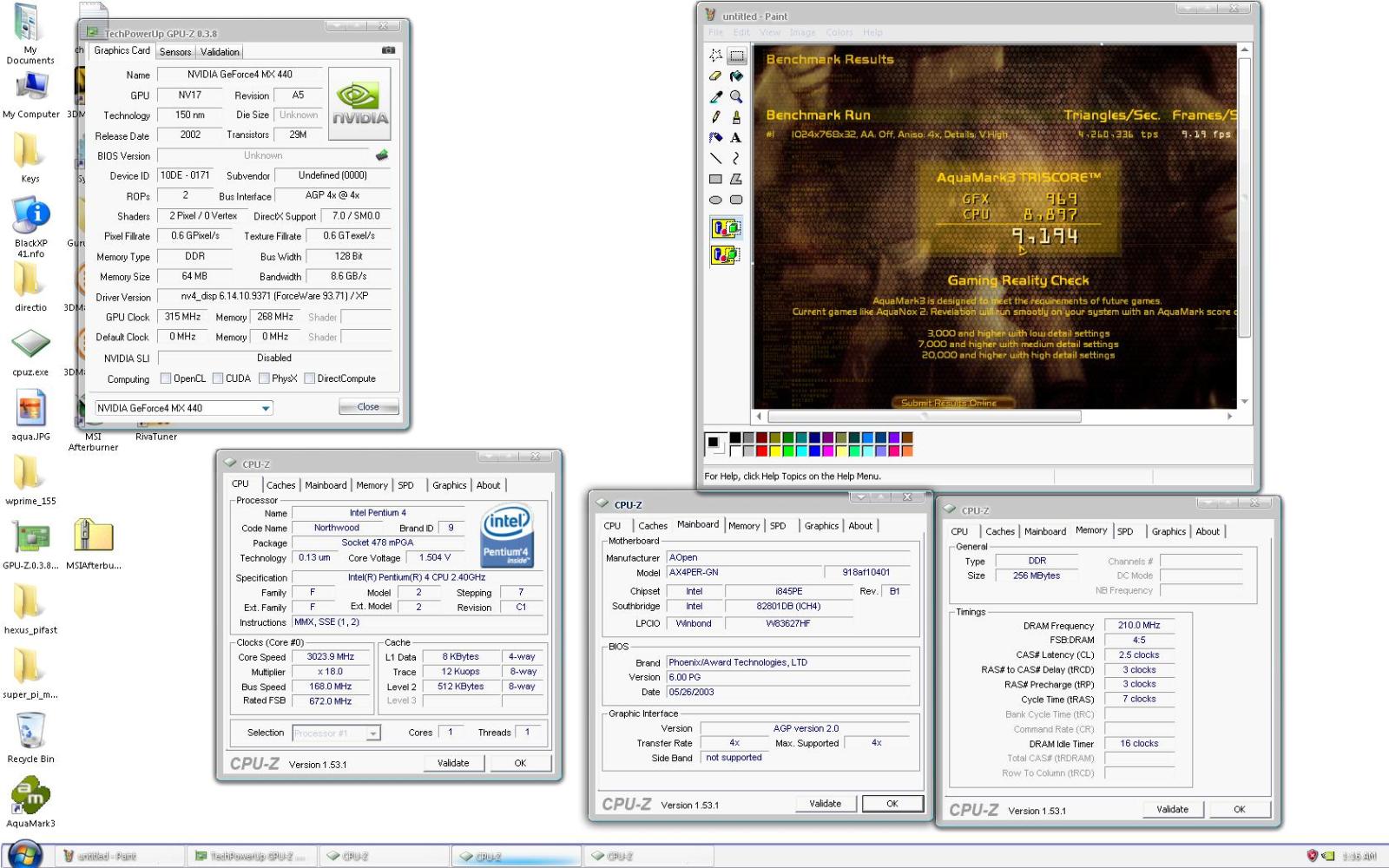Click the BIOS save icon in GPU-Z
This screenshot has height=868, width=1389.
tap(381, 155)
